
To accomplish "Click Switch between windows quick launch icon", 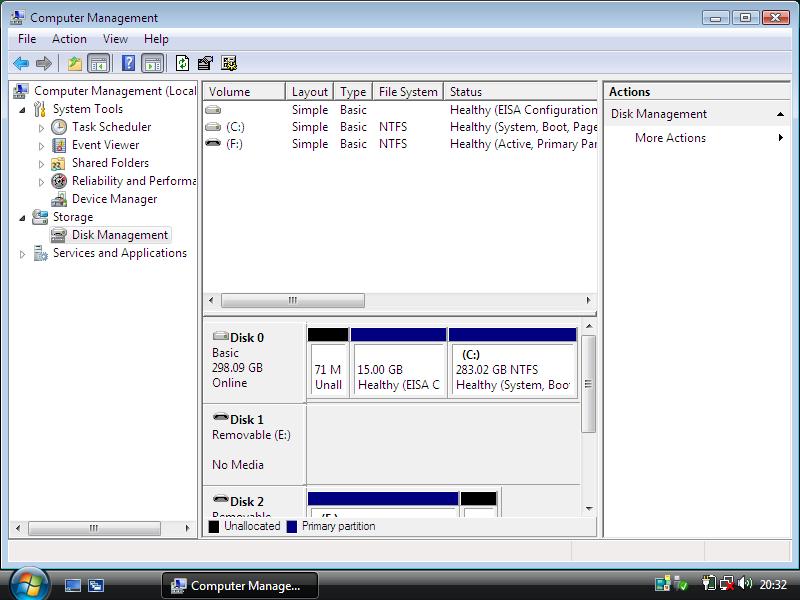I will coord(96,586).
